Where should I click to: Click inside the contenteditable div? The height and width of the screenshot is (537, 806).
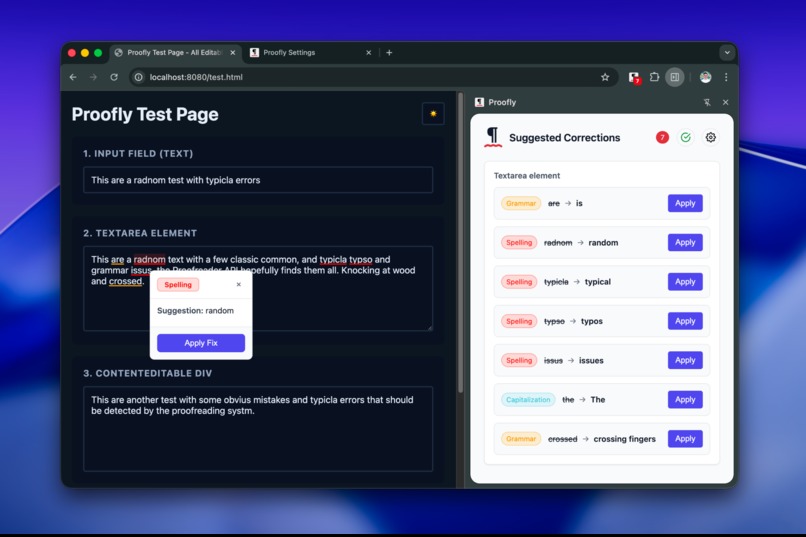click(258, 429)
